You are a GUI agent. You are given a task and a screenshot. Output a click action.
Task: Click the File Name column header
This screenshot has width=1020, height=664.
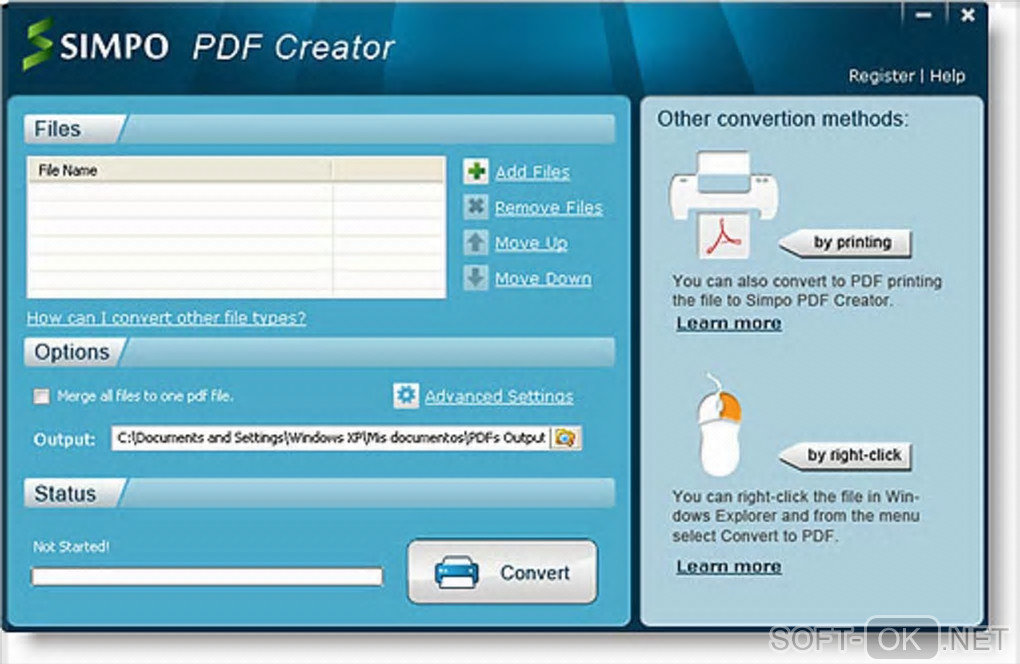click(180, 170)
